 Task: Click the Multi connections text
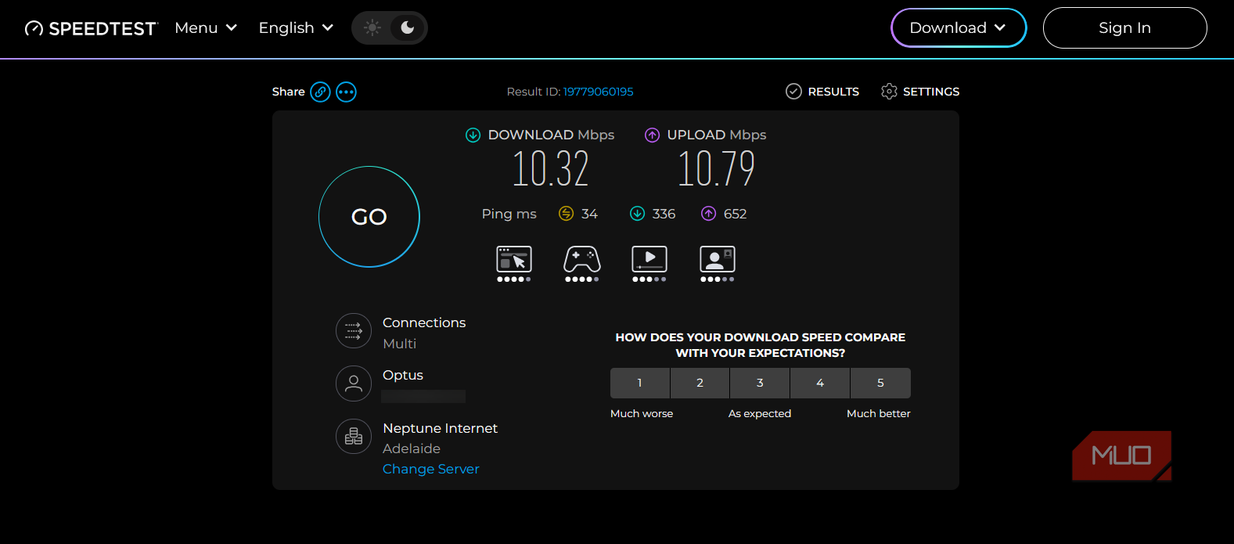tap(400, 344)
